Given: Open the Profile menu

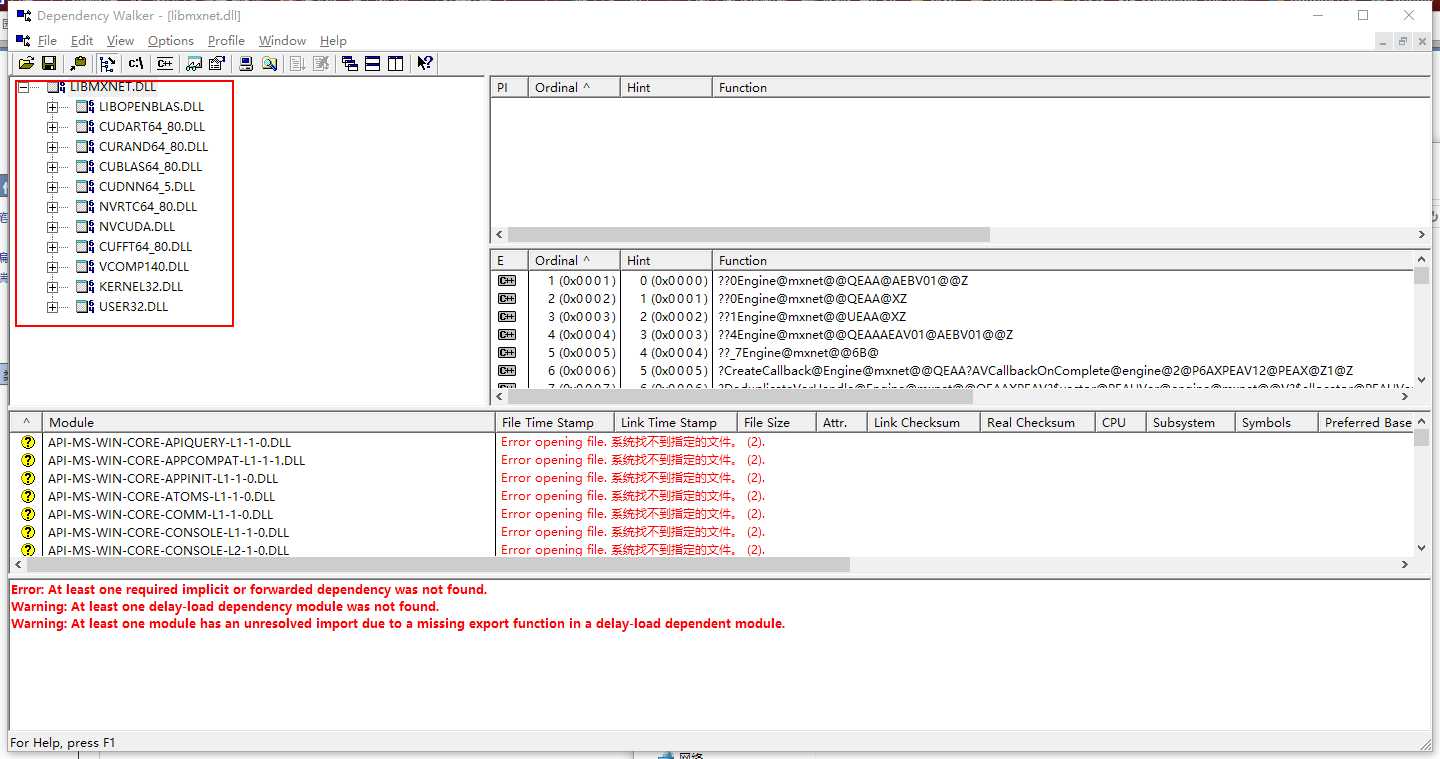Looking at the screenshot, I should tap(226, 41).
